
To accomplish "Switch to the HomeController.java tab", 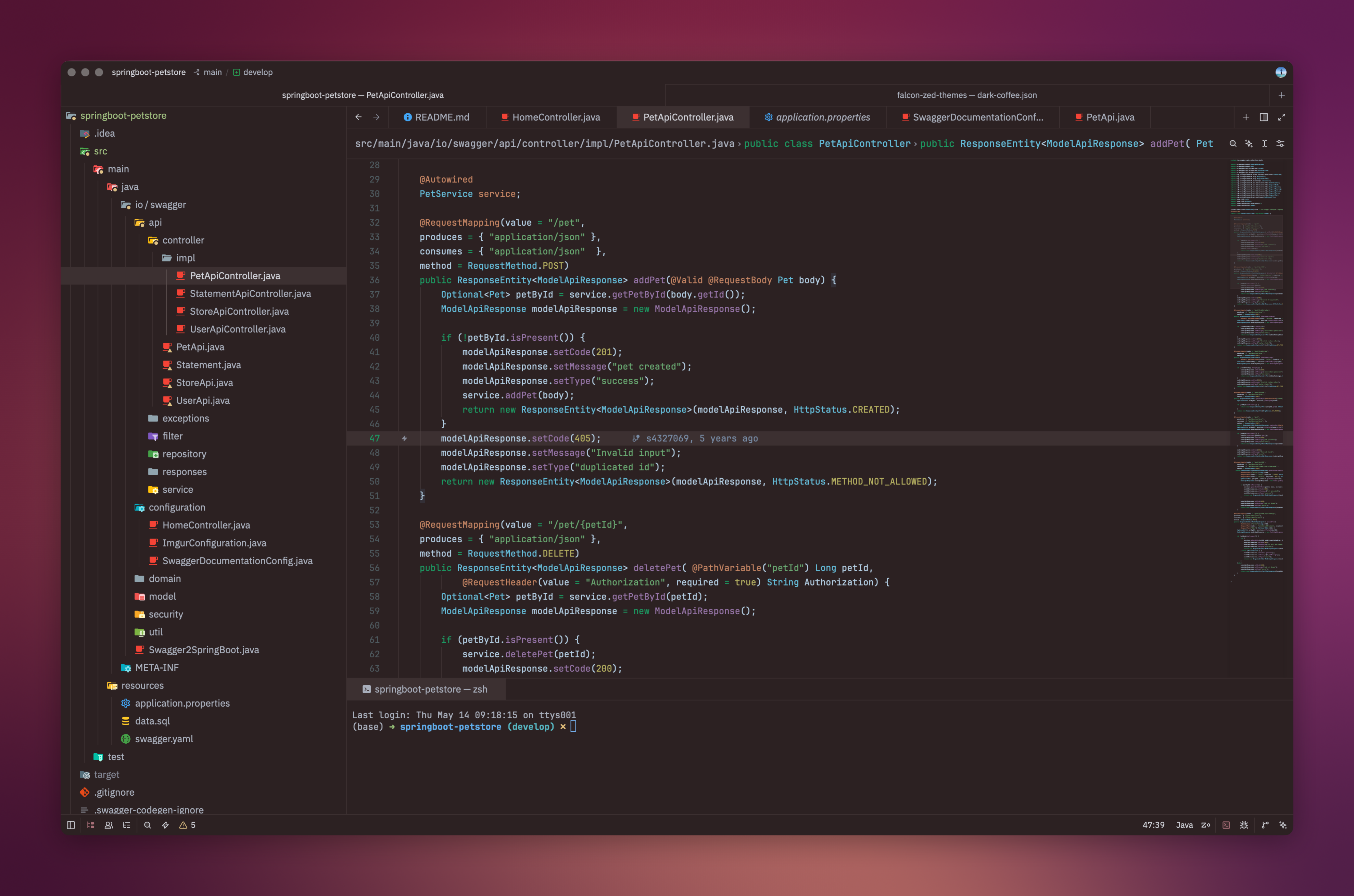I will pyautogui.click(x=551, y=117).
